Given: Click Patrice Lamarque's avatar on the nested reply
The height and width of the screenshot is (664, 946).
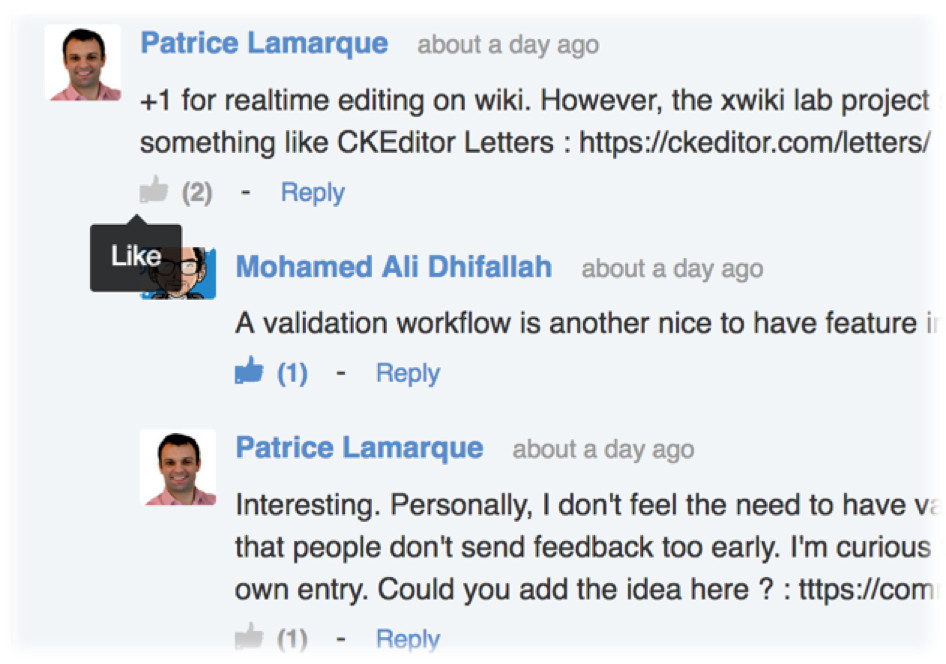Looking at the screenshot, I should click(178, 467).
